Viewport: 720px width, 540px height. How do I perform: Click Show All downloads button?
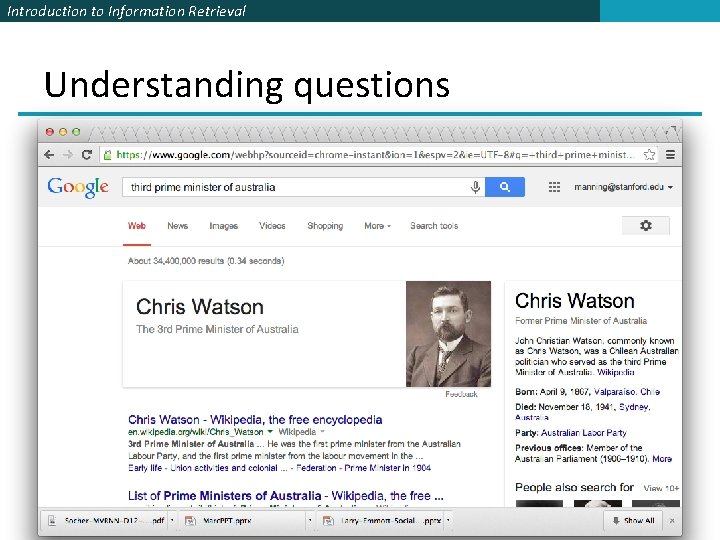tap(633, 520)
